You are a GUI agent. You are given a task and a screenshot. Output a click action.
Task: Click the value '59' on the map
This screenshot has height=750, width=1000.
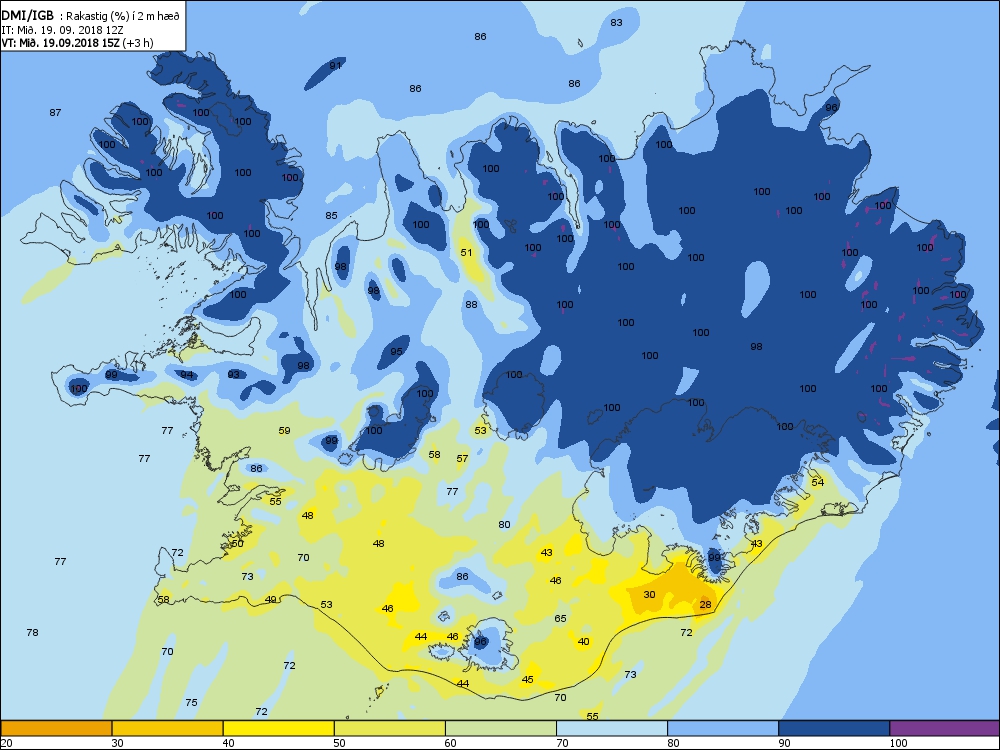pos(284,431)
